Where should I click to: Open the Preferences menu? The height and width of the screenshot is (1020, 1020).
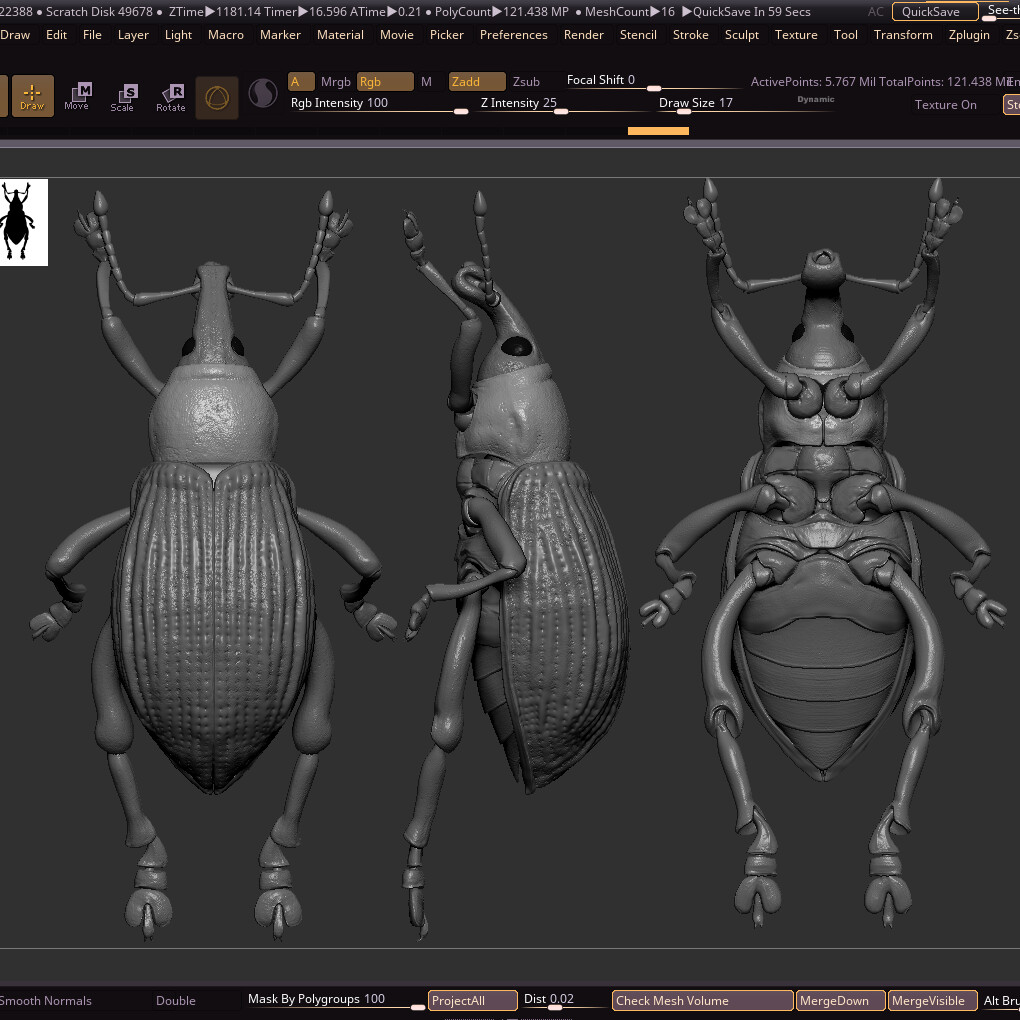click(x=513, y=35)
